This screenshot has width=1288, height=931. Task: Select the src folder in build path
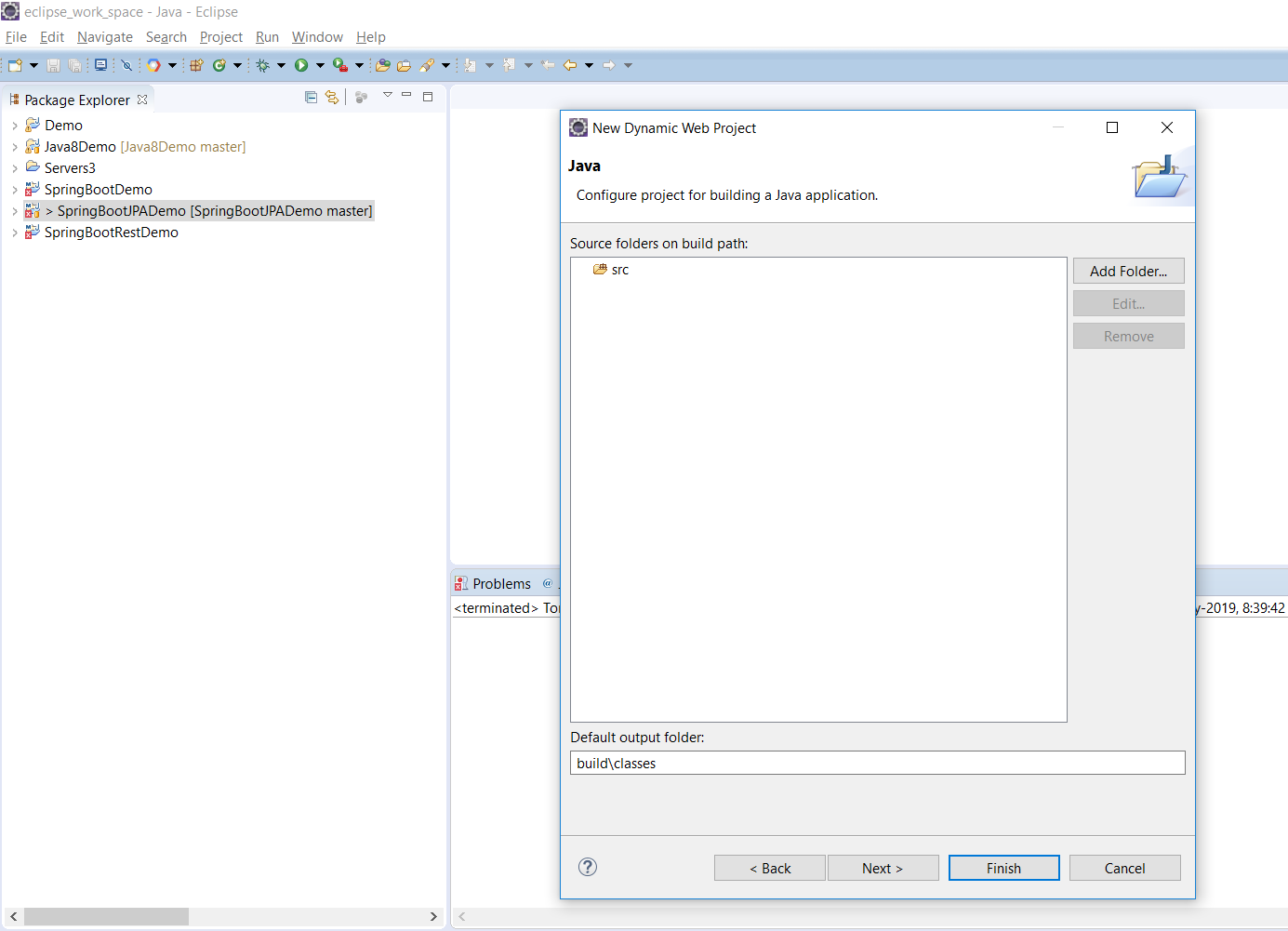click(619, 270)
